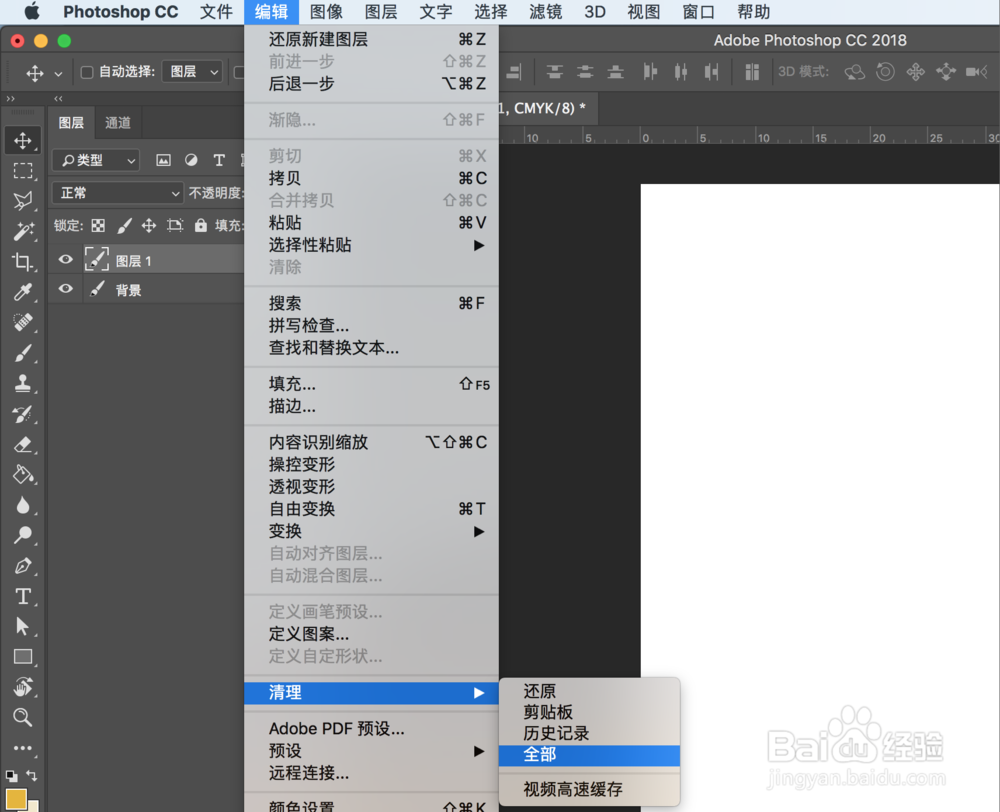This screenshot has height=812, width=1000.
Task: Choose 视频高速缓存 in purge submenu
Action: (x=589, y=790)
